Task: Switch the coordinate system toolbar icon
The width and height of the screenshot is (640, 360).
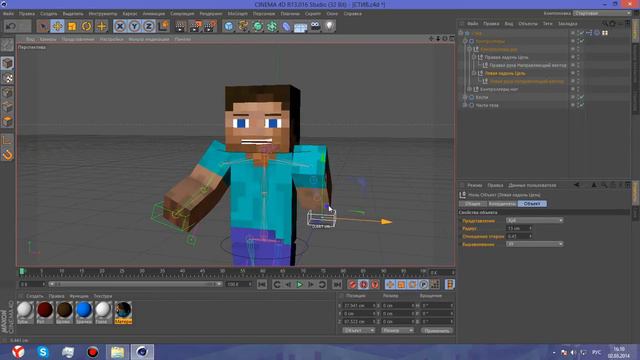Action: (164, 27)
